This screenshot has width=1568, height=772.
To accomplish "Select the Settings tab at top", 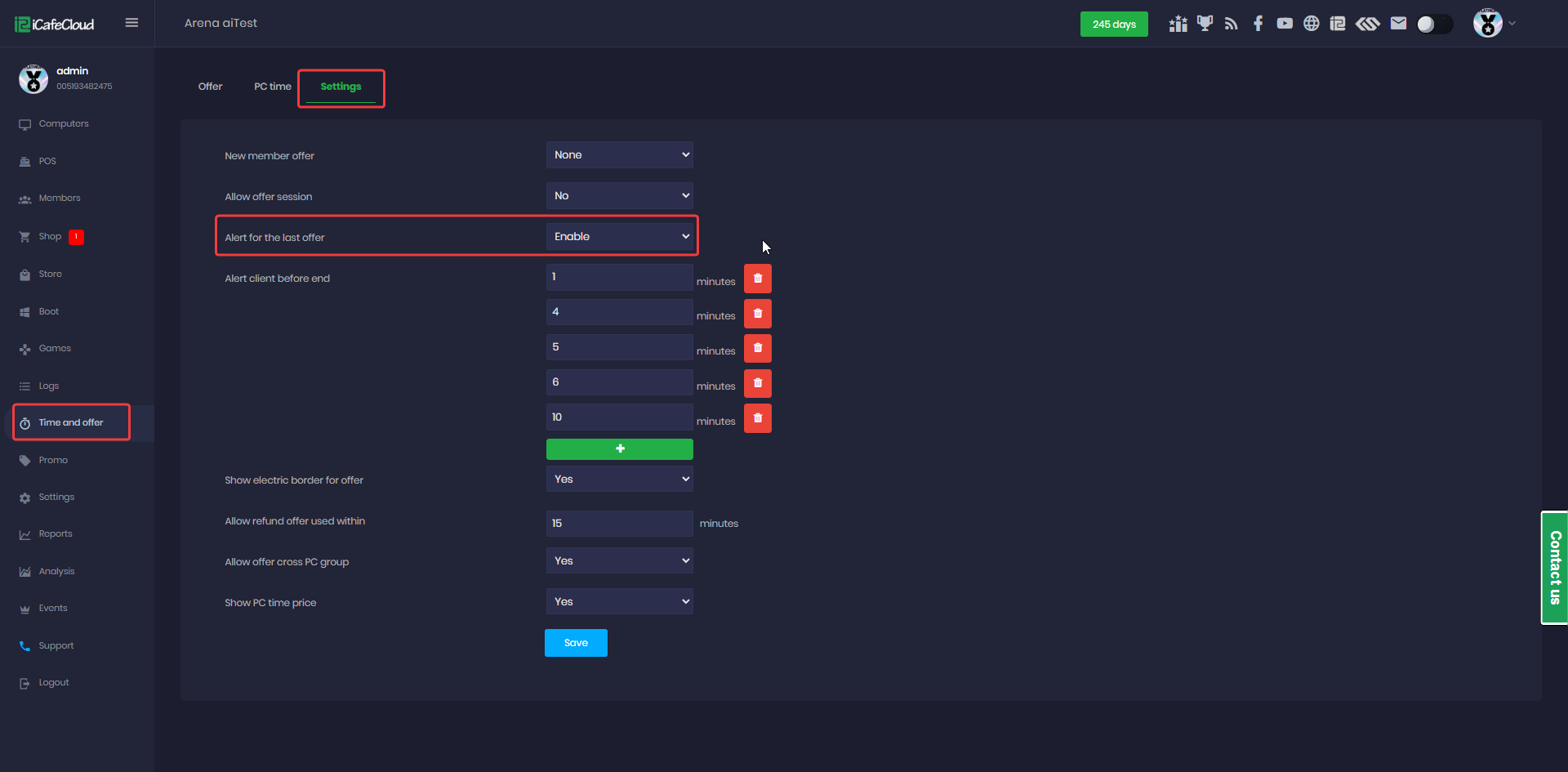I will [x=341, y=87].
